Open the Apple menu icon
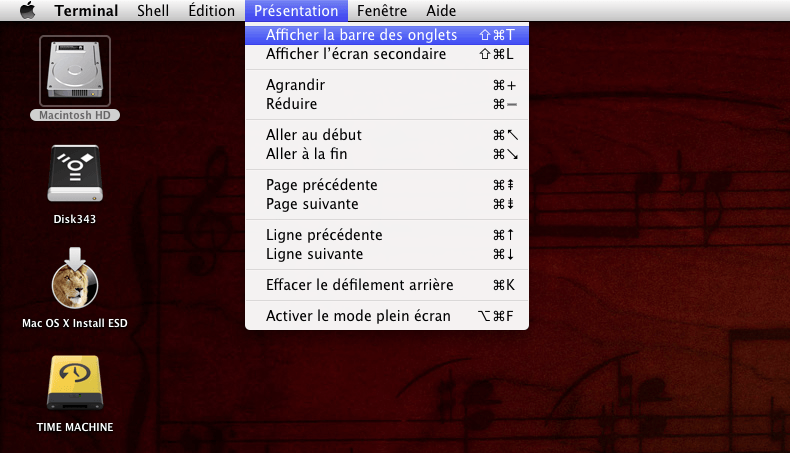 click(x=28, y=10)
